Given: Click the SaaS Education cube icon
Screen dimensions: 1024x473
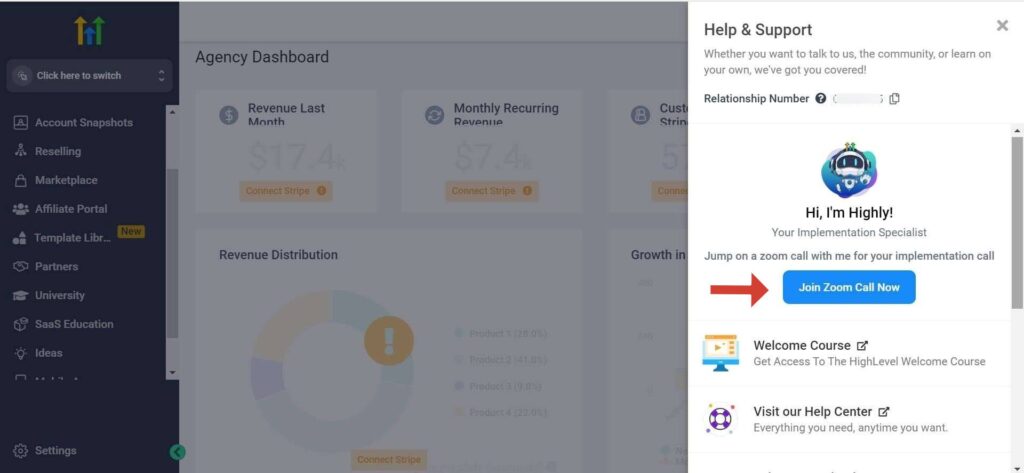Looking at the screenshot, I should [20, 325].
